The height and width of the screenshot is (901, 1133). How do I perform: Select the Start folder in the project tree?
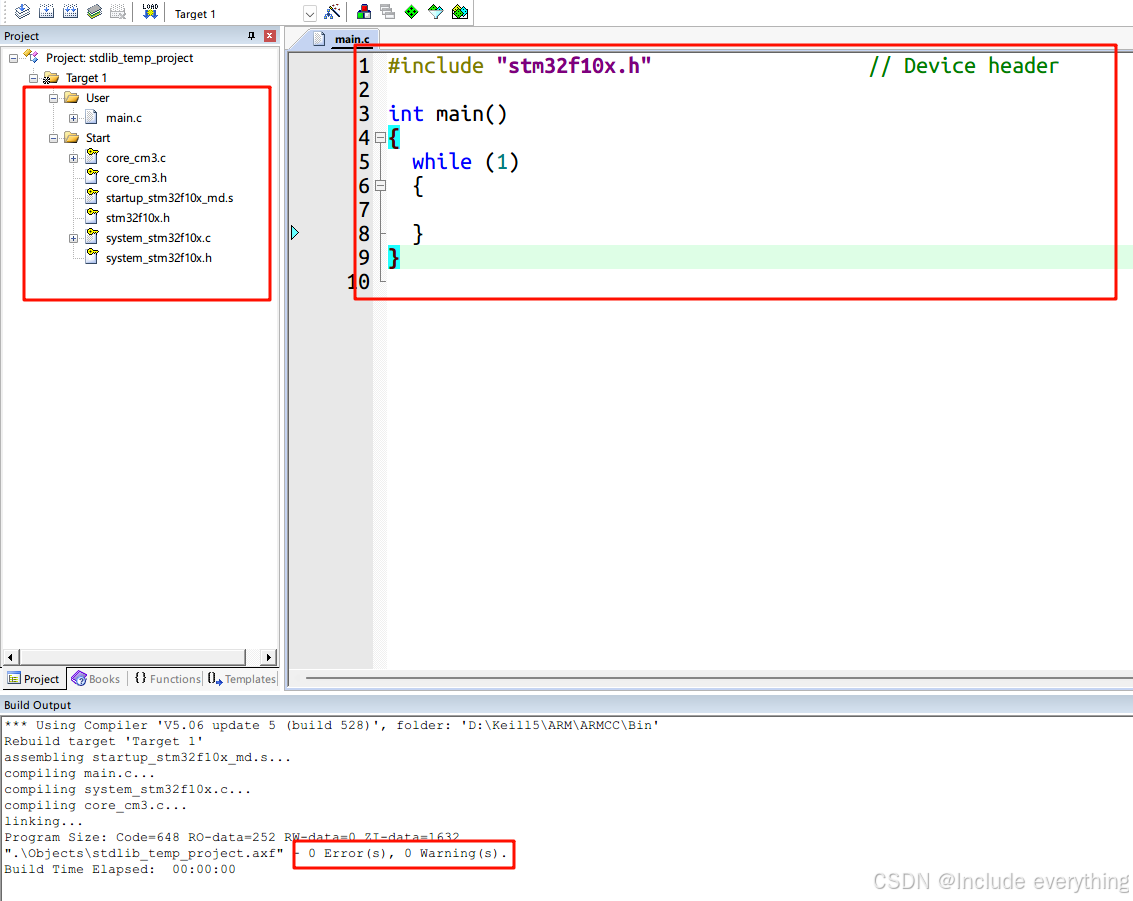point(98,138)
